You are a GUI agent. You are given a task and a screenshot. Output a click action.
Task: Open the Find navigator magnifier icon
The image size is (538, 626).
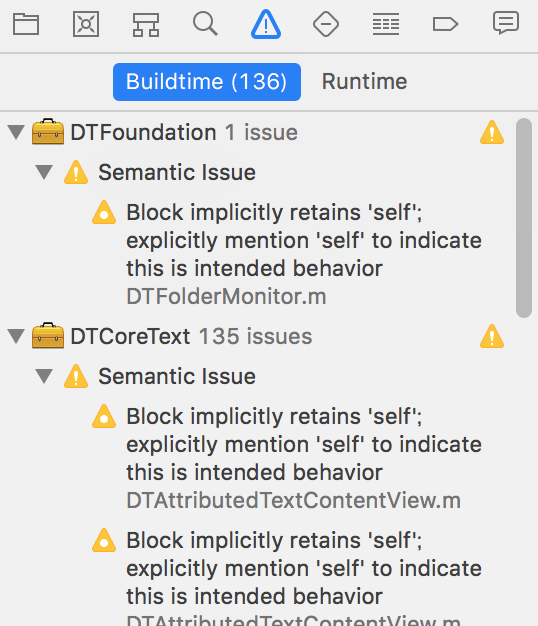click(x=206, y=24)
